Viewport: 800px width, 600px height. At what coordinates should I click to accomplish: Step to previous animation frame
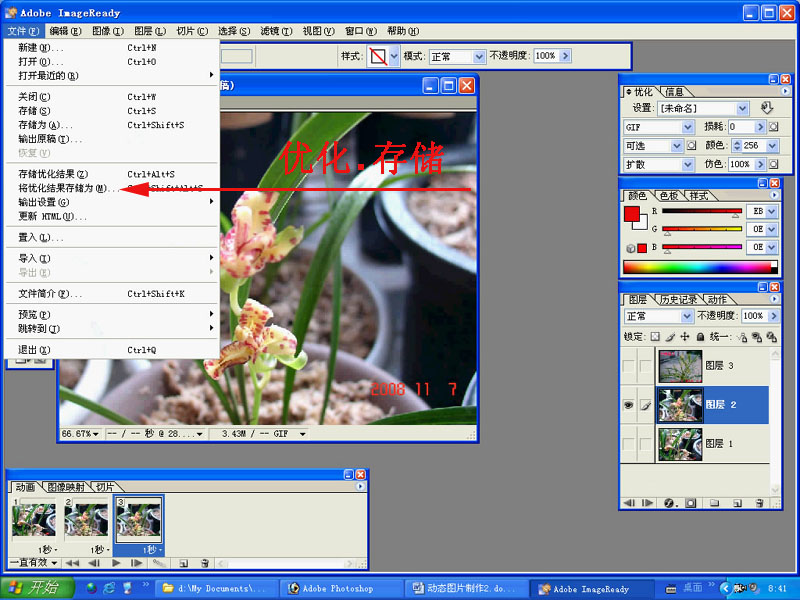point(94,563)
